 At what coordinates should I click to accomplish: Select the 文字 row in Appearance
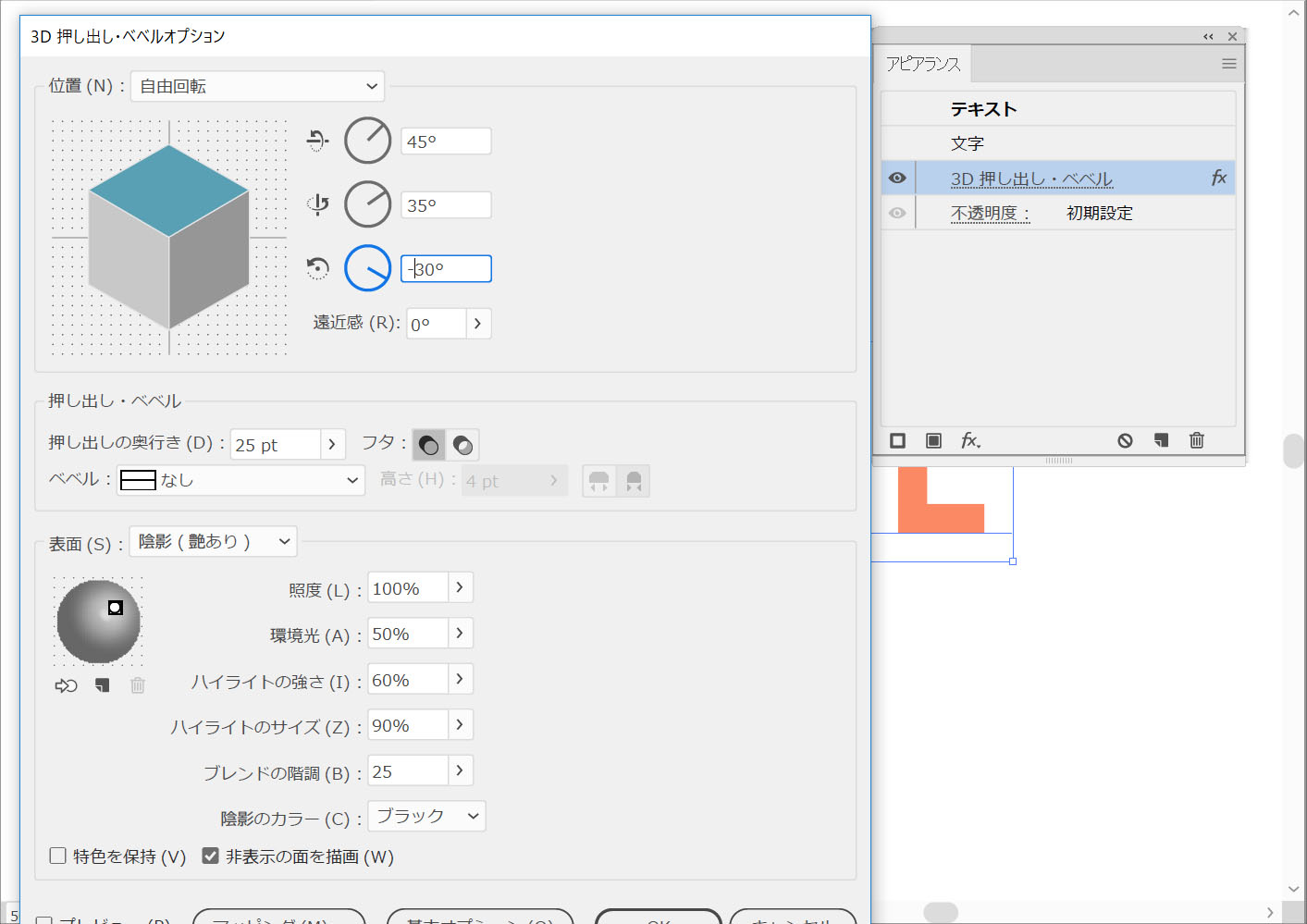pyautogui.click(x=968, y=143)
